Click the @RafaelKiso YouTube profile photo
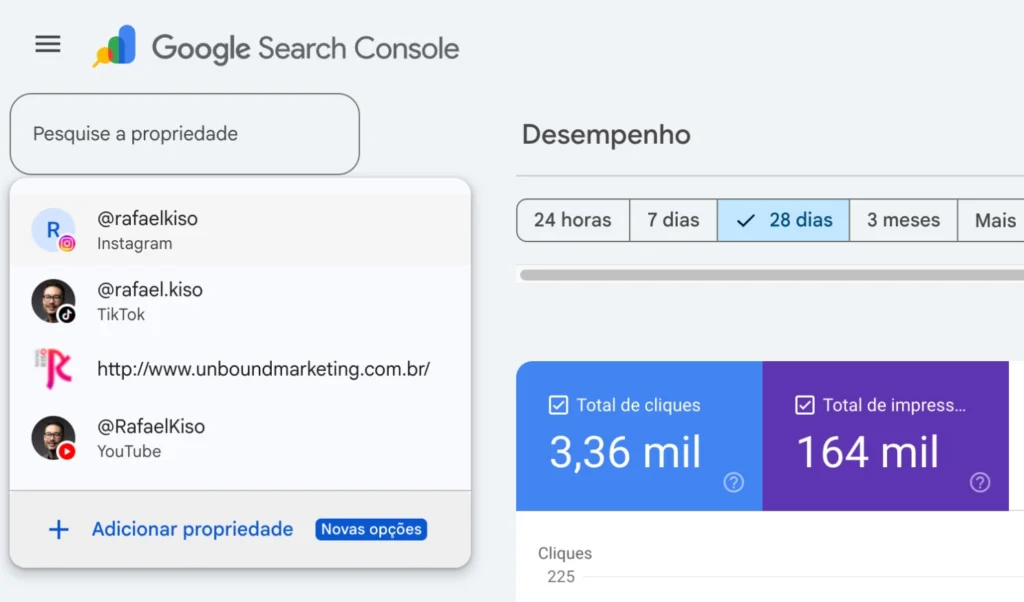 [x=54, y=438]
